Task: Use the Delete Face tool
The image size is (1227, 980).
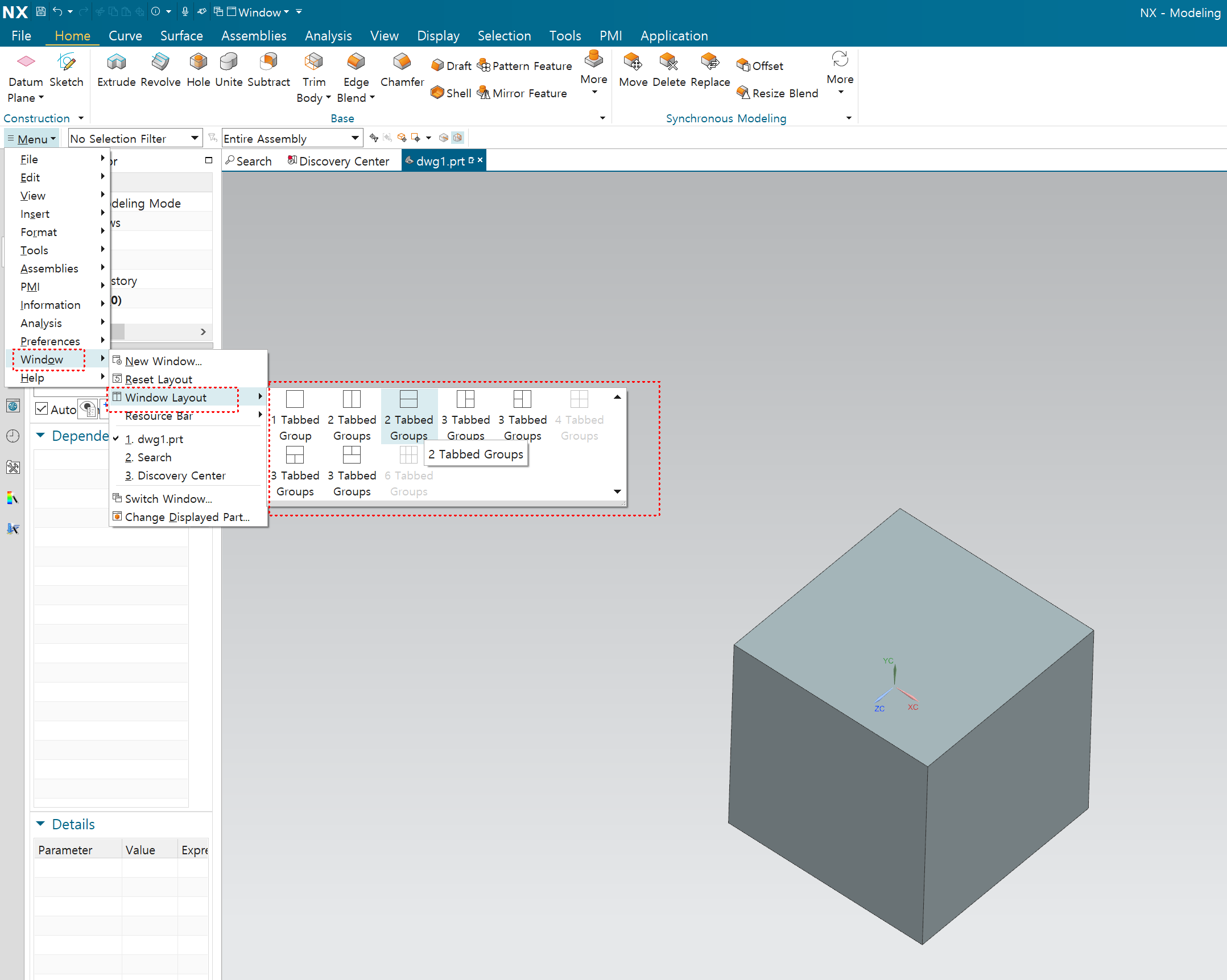Action: 669,70
